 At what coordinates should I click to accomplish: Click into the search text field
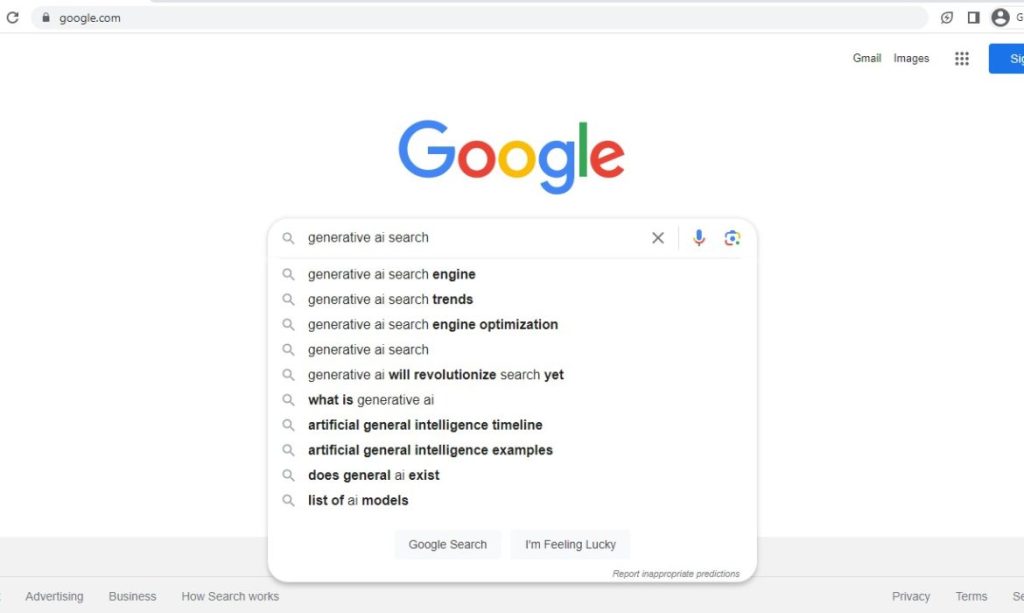pos(470,238)
